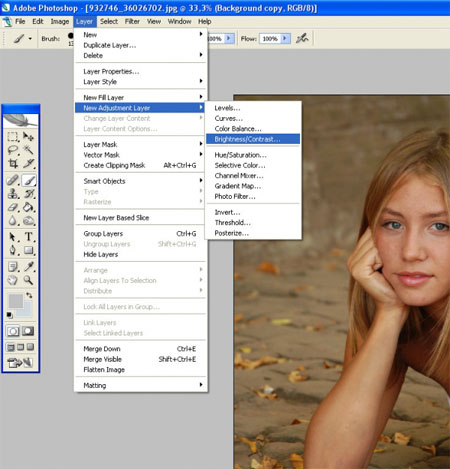
Task: Select the Rectangular Marquee tool
Action: (13, 137)
